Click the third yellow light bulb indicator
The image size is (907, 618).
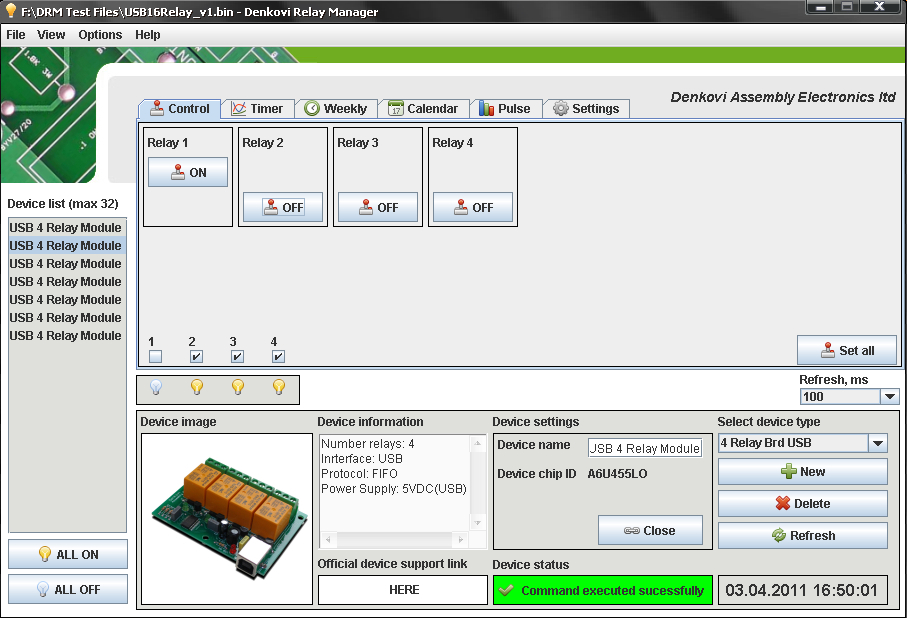click(x=238, y=387)
